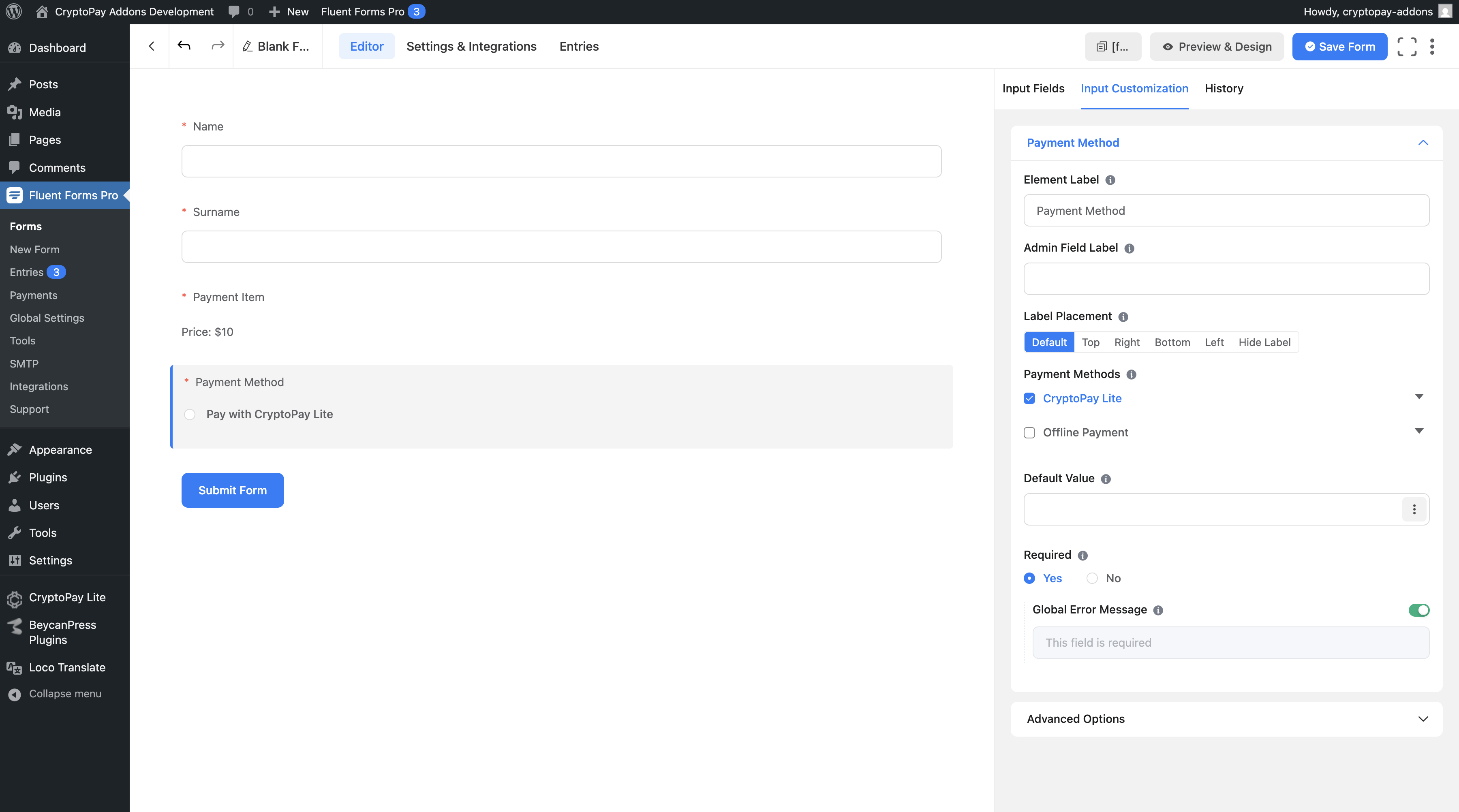Select Pay with CryptoPay Lite radio
This screenshot has width=1459, height=812.
[190, 415]
